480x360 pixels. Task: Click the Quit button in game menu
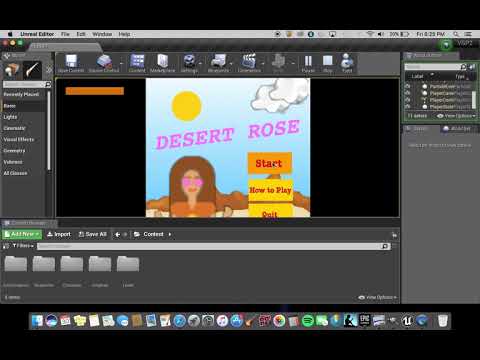click(x=270, y=212)
